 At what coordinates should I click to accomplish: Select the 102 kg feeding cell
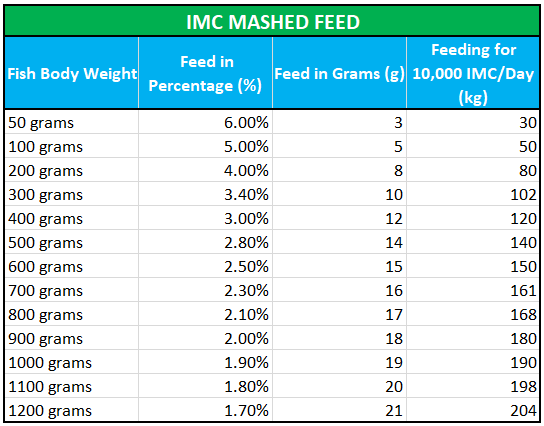(x=473, y=194)
